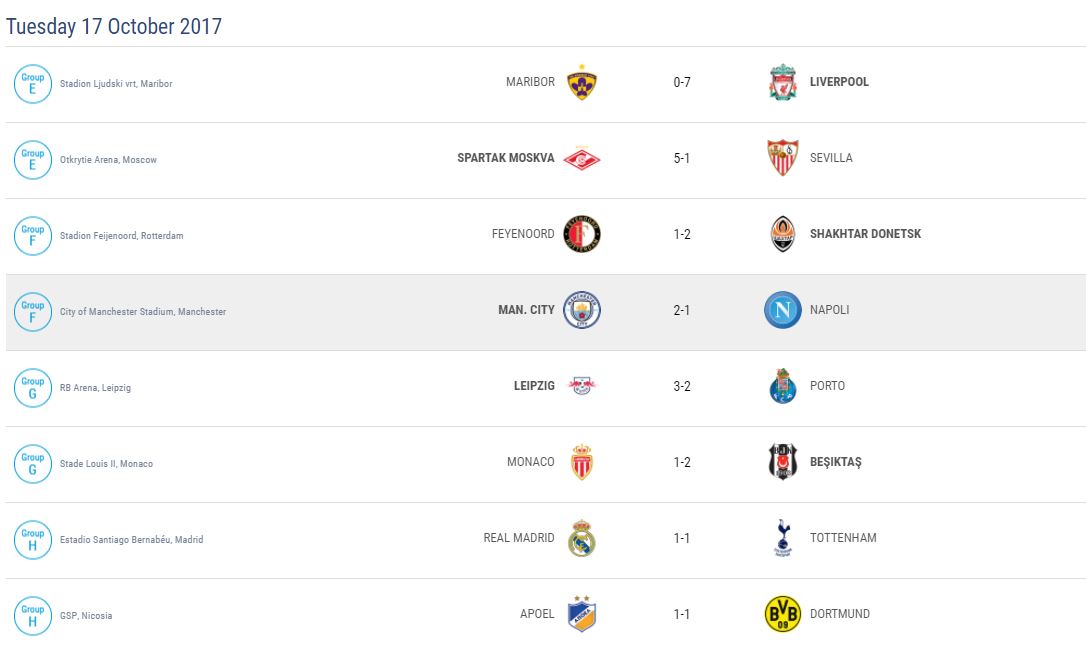The width and height of the screenshot is (1086, 663).
Task: Click the Monaco team name
Action: pyautogui.click(x=530, y=462)
